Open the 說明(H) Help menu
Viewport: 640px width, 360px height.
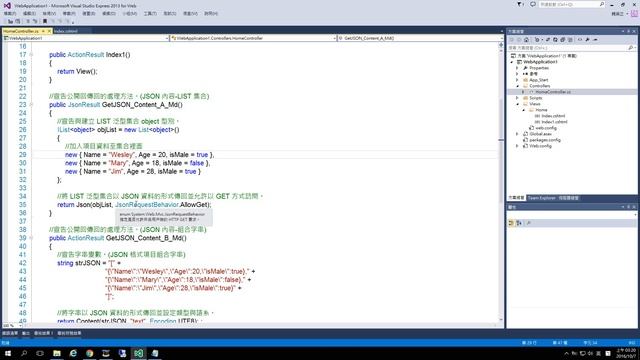pos(211,13)
